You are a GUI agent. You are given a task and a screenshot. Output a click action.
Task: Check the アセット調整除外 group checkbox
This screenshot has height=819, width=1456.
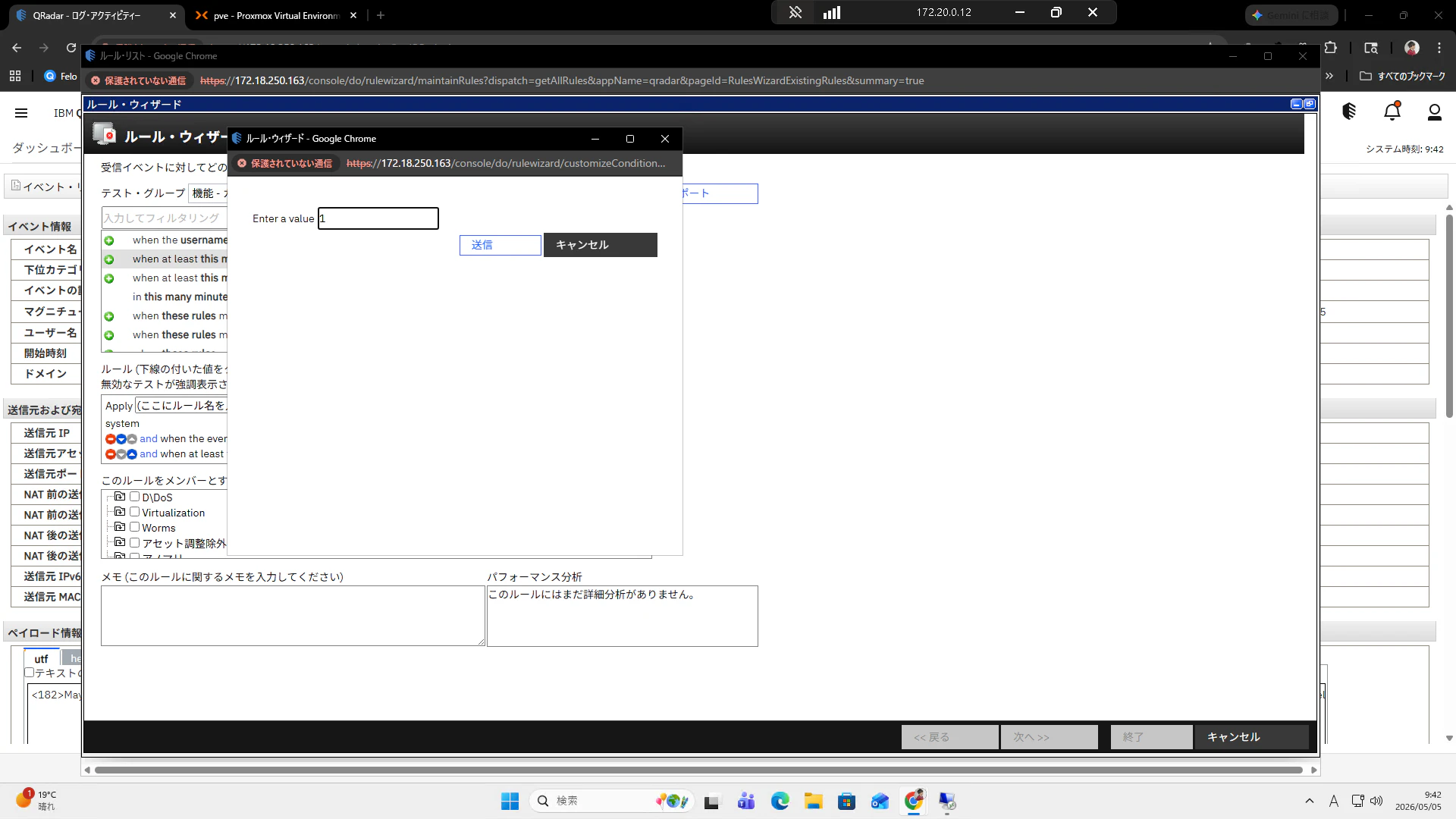pos(134,542)
